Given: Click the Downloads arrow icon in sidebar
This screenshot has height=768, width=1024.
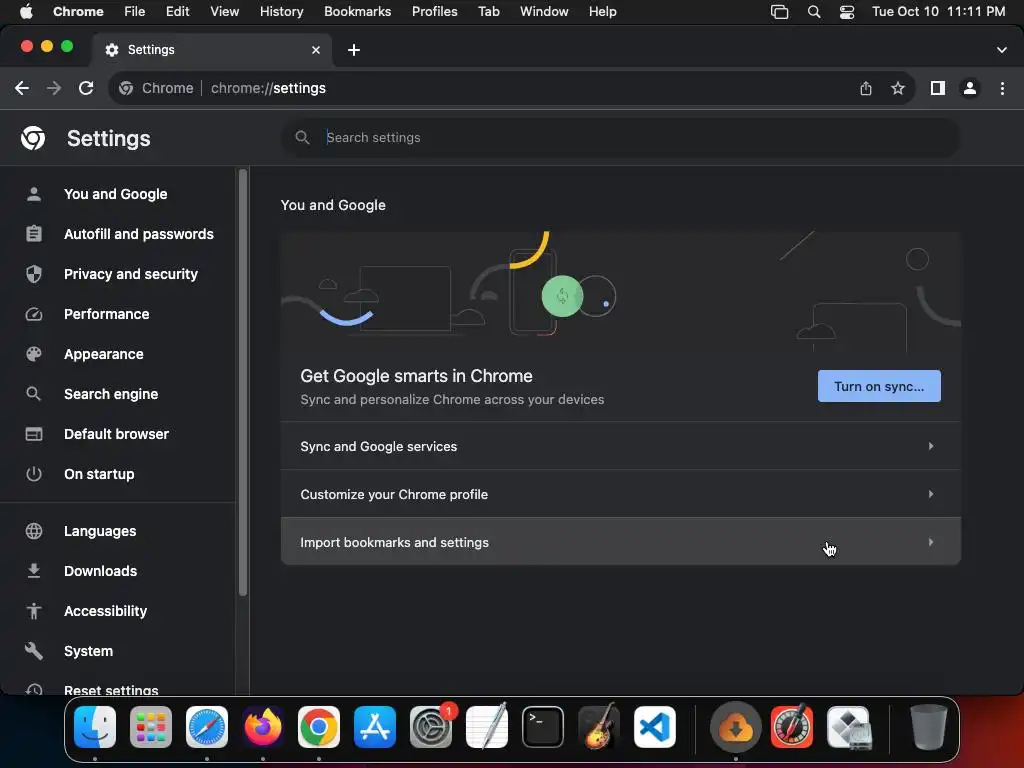Looking at the screenshot, I should (34, 571).
